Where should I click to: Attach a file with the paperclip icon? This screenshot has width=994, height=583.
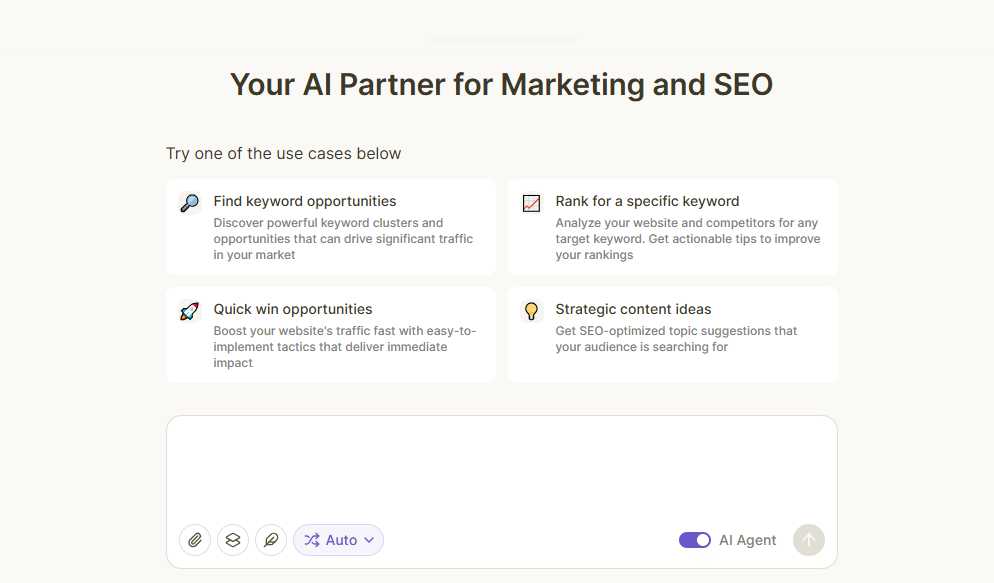[195, 540]
